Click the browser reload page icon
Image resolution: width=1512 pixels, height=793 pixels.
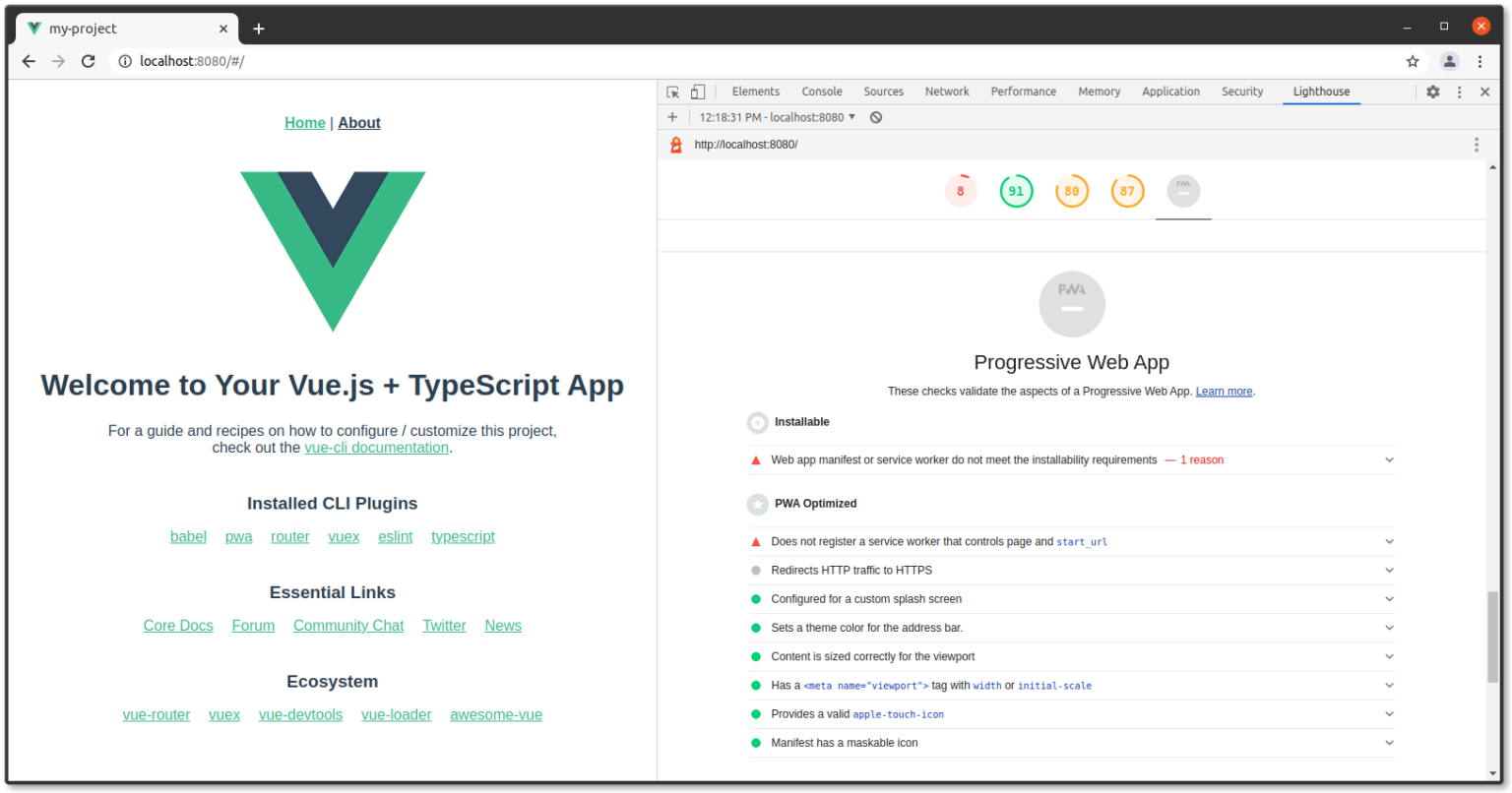click(88, 60)
